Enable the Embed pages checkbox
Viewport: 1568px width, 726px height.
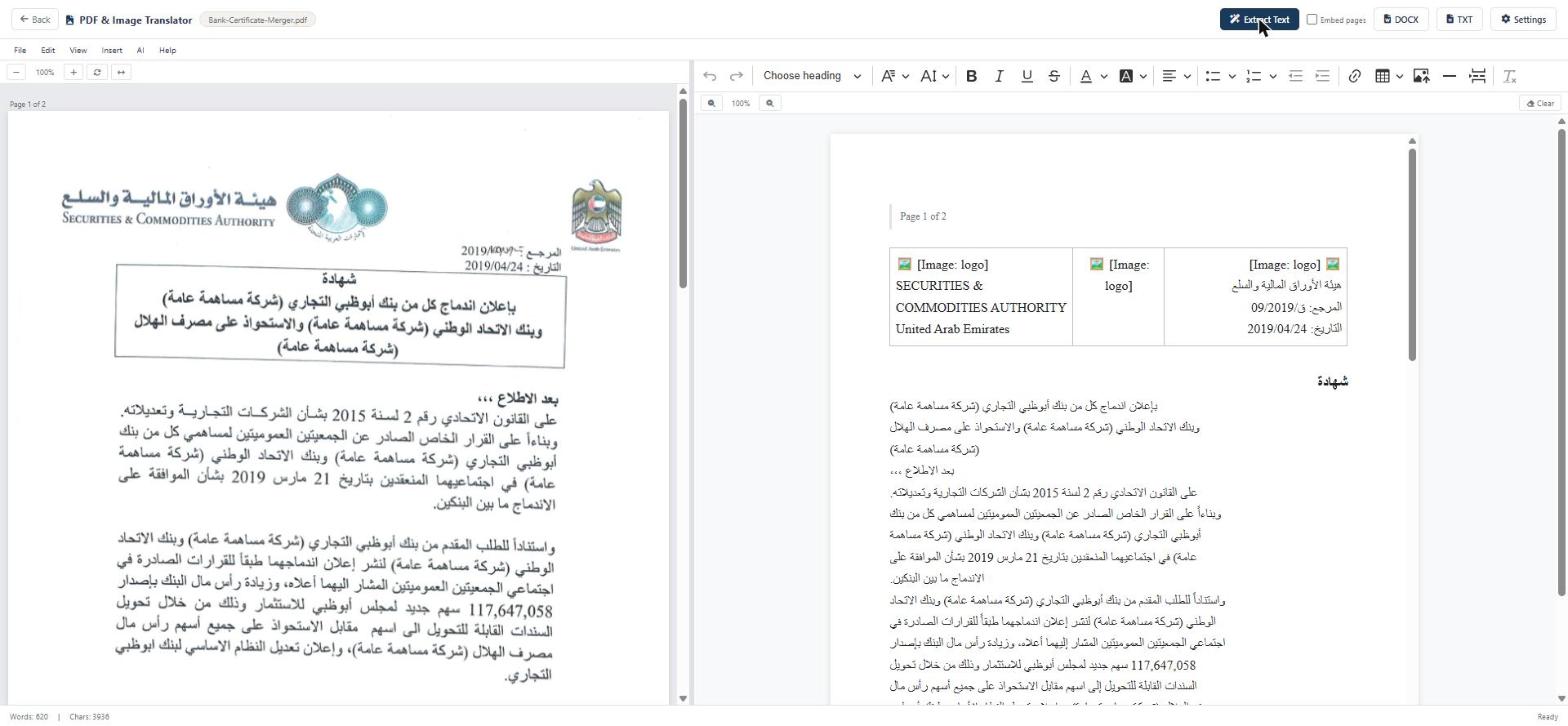click(1312, 19)
